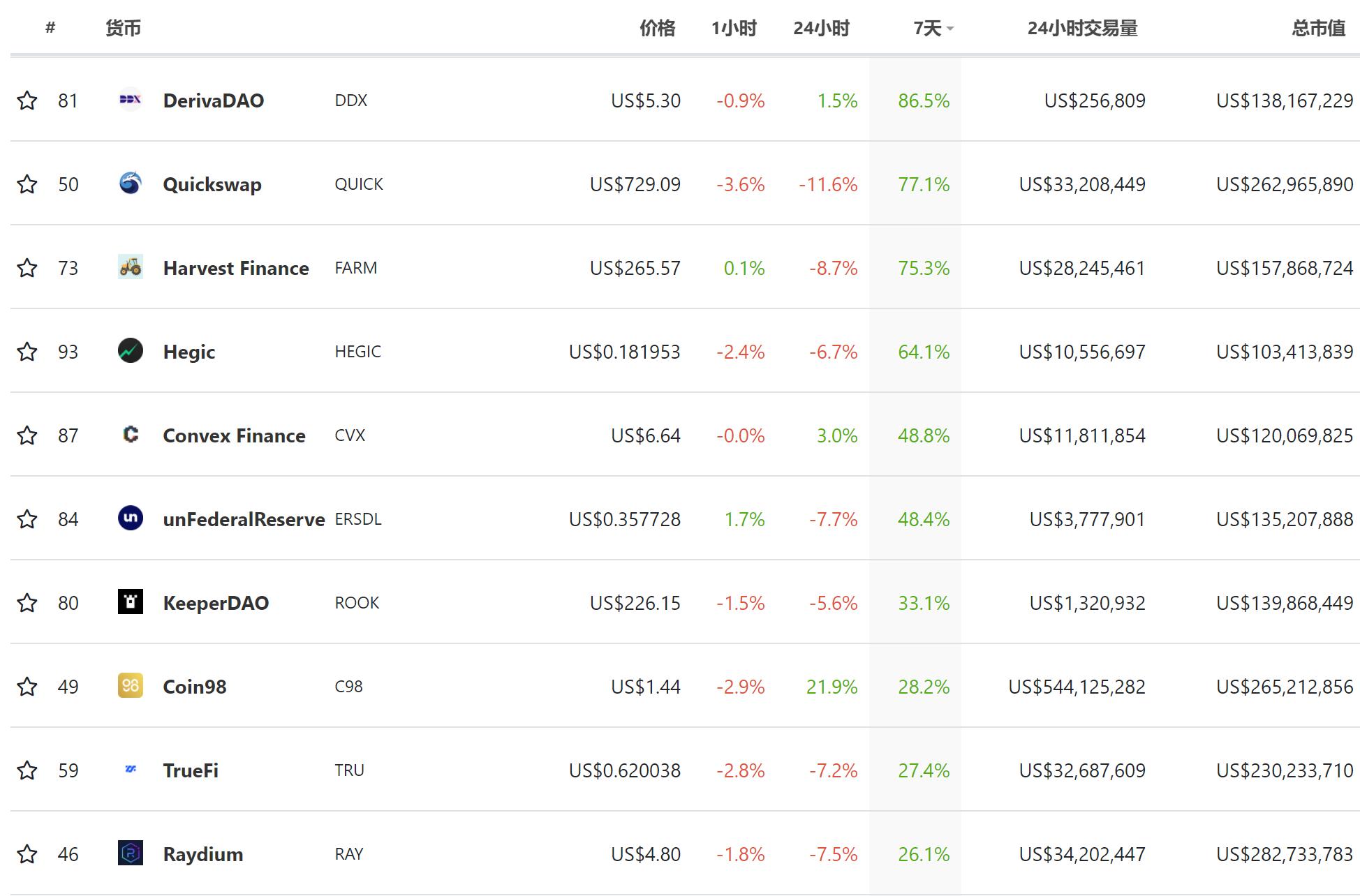Open the Harvest Finance coin page
1360x896 pixels.
point(236,268)
